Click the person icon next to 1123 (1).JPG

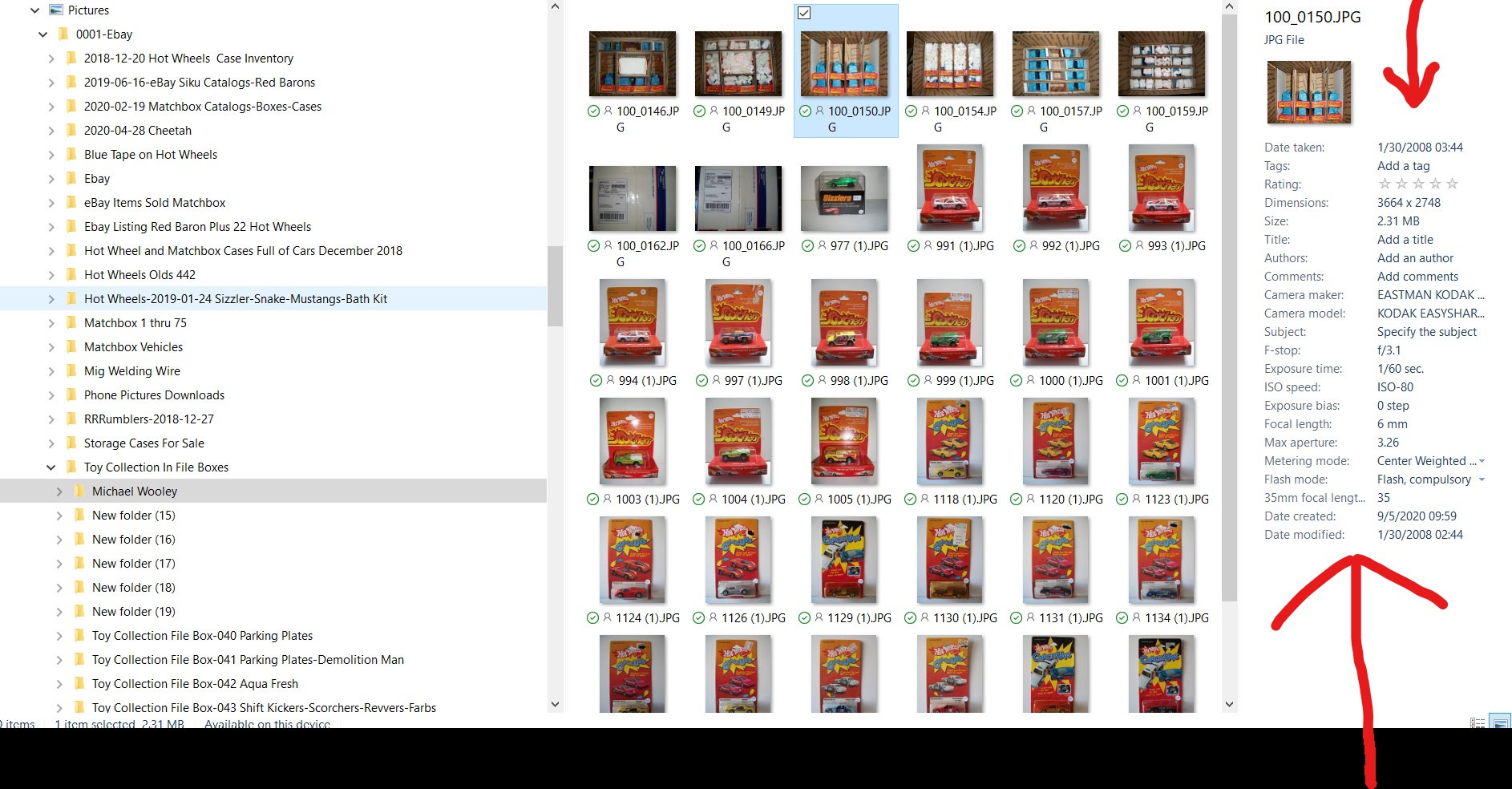pos(1137,499)
